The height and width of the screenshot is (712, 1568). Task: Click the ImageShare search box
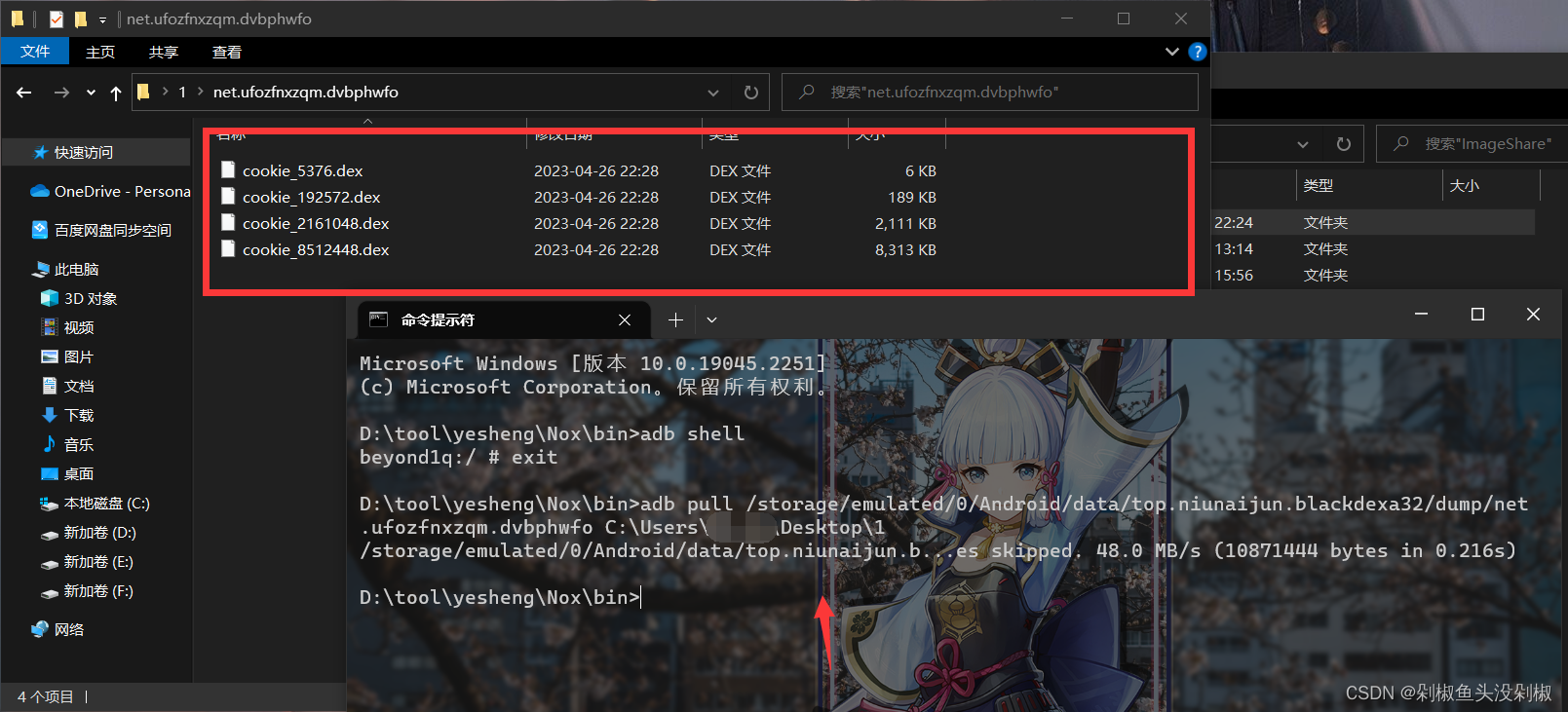coord(1472,144)
